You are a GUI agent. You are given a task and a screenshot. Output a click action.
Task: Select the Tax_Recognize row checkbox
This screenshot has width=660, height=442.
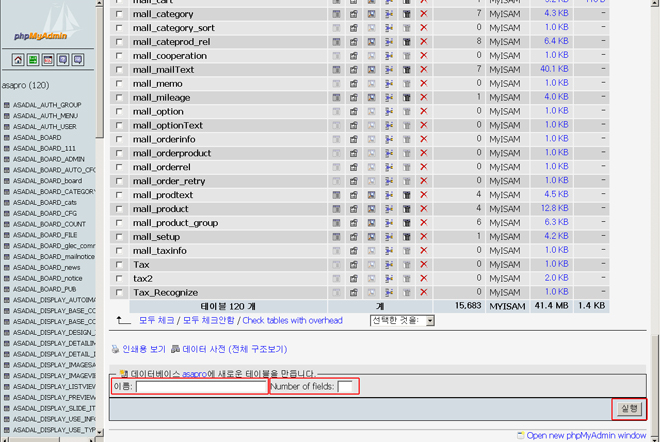pos(121,293)
